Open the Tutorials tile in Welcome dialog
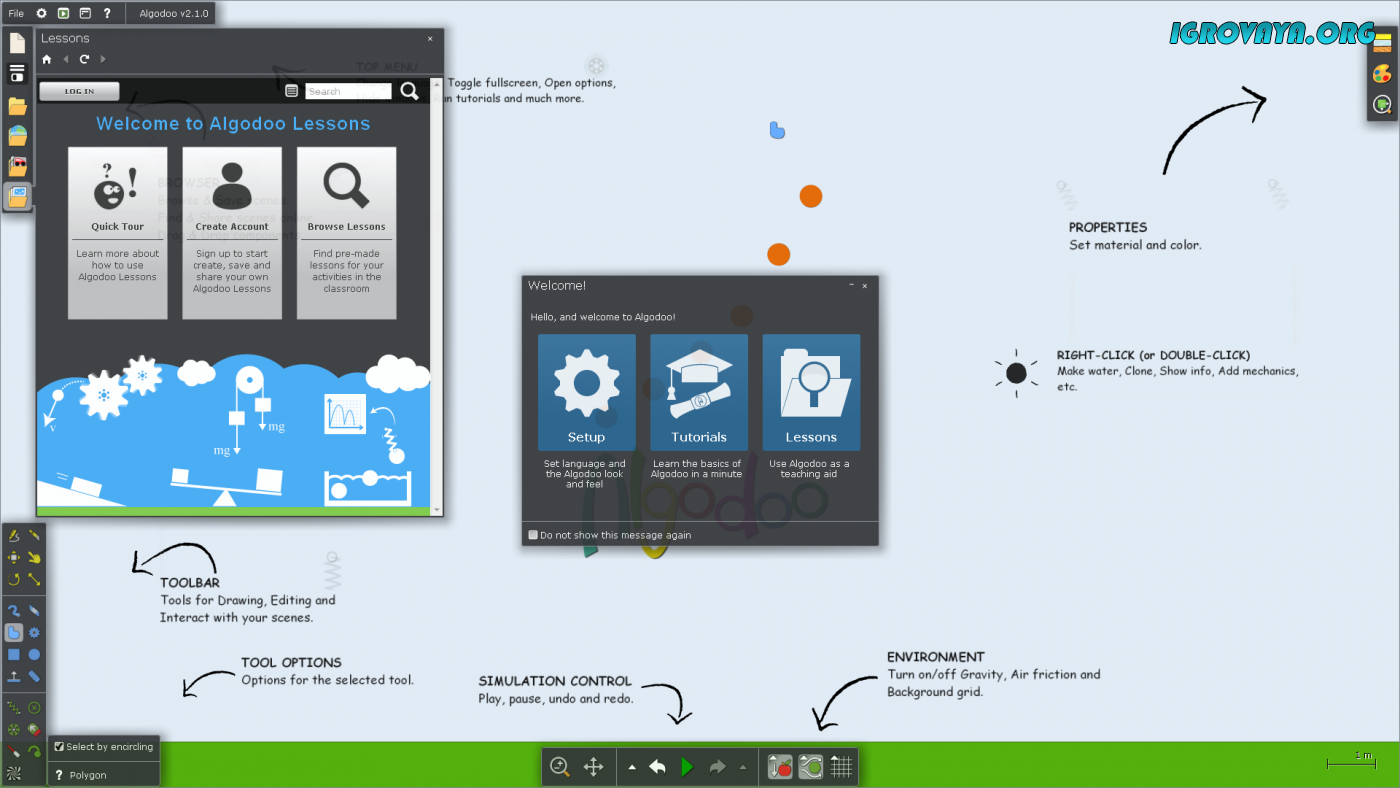 [699, 392]
